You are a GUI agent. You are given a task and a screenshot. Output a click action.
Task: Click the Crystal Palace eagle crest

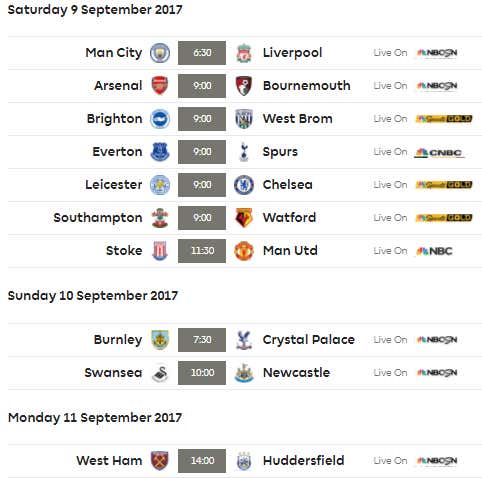pos(244,340)
